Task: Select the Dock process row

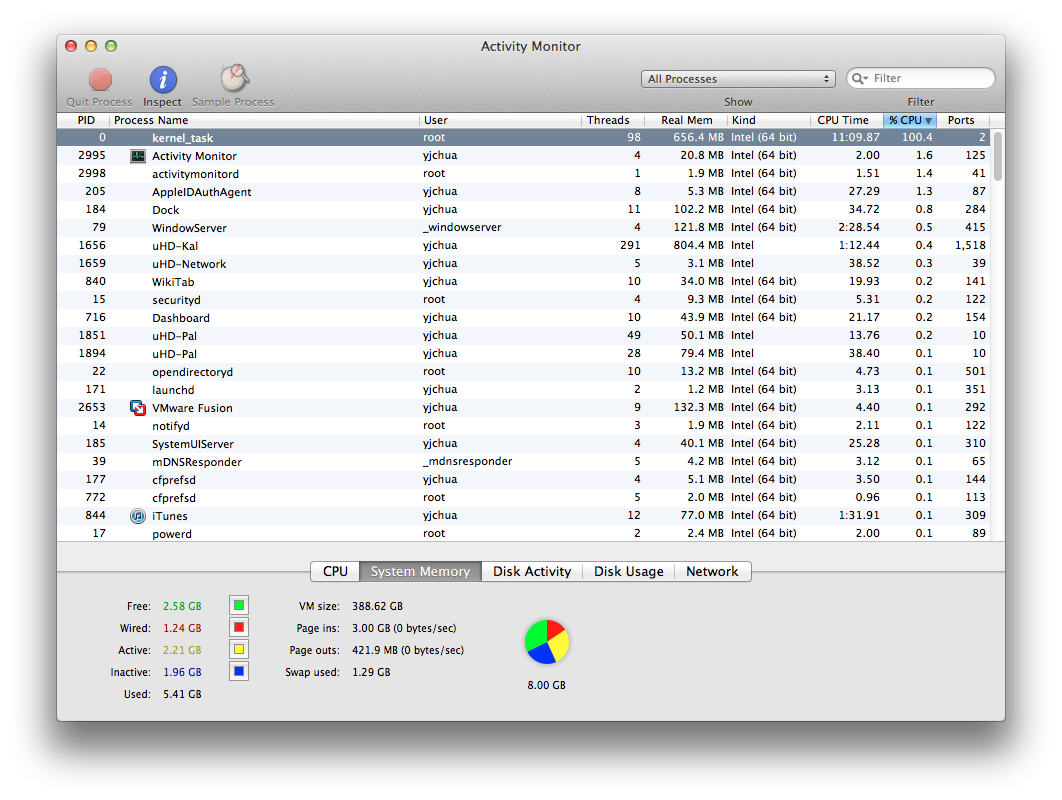Action: pyautogui.click(x=524, y=210)
